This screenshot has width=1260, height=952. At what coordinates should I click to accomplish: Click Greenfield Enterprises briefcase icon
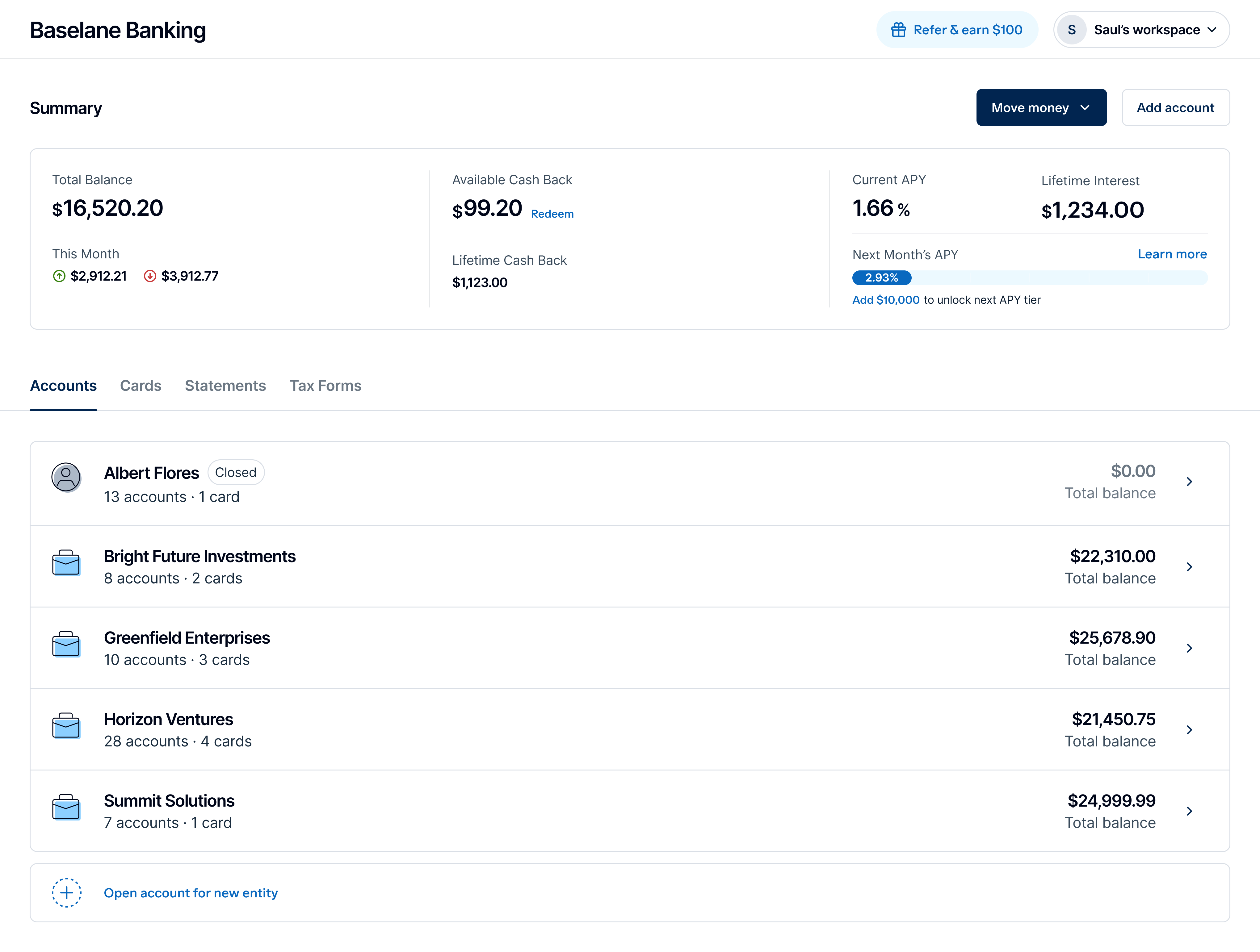[x=66, y=645]
